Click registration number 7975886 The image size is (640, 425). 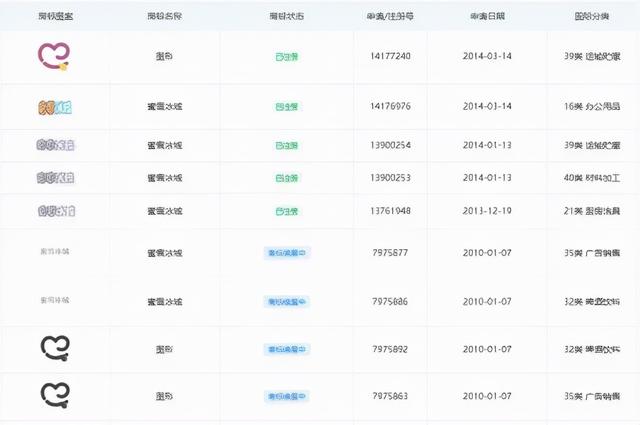(x=390, y=301)
